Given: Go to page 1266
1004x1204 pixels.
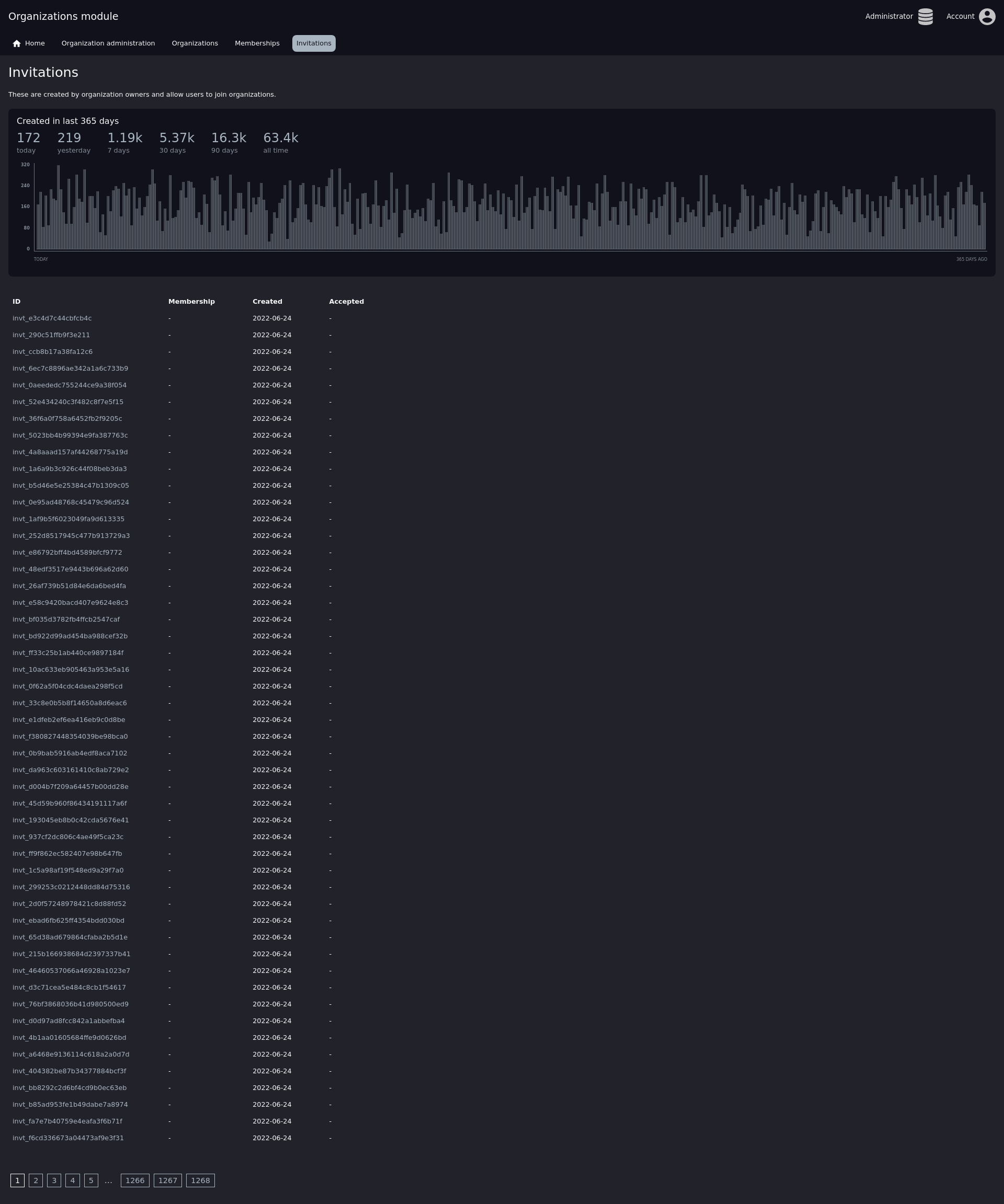Looking at the screenshot, I should point(135,1180).
